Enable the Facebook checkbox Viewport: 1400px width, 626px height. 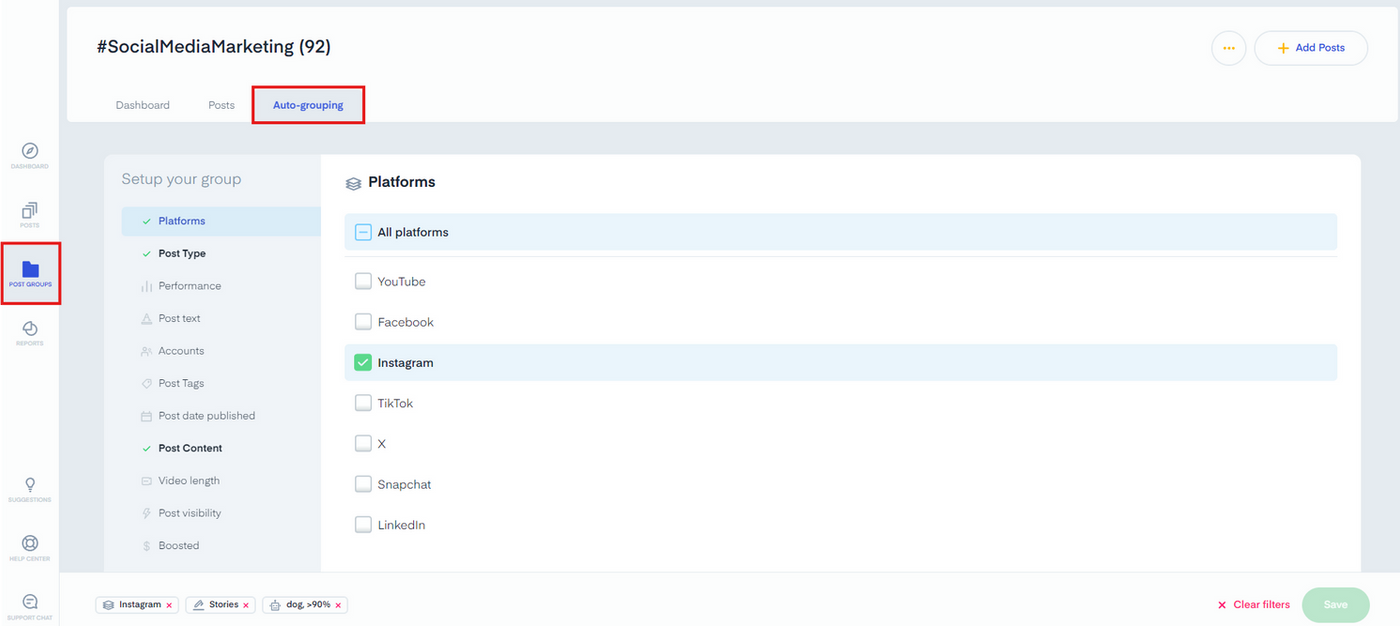(x=363, y=322)
